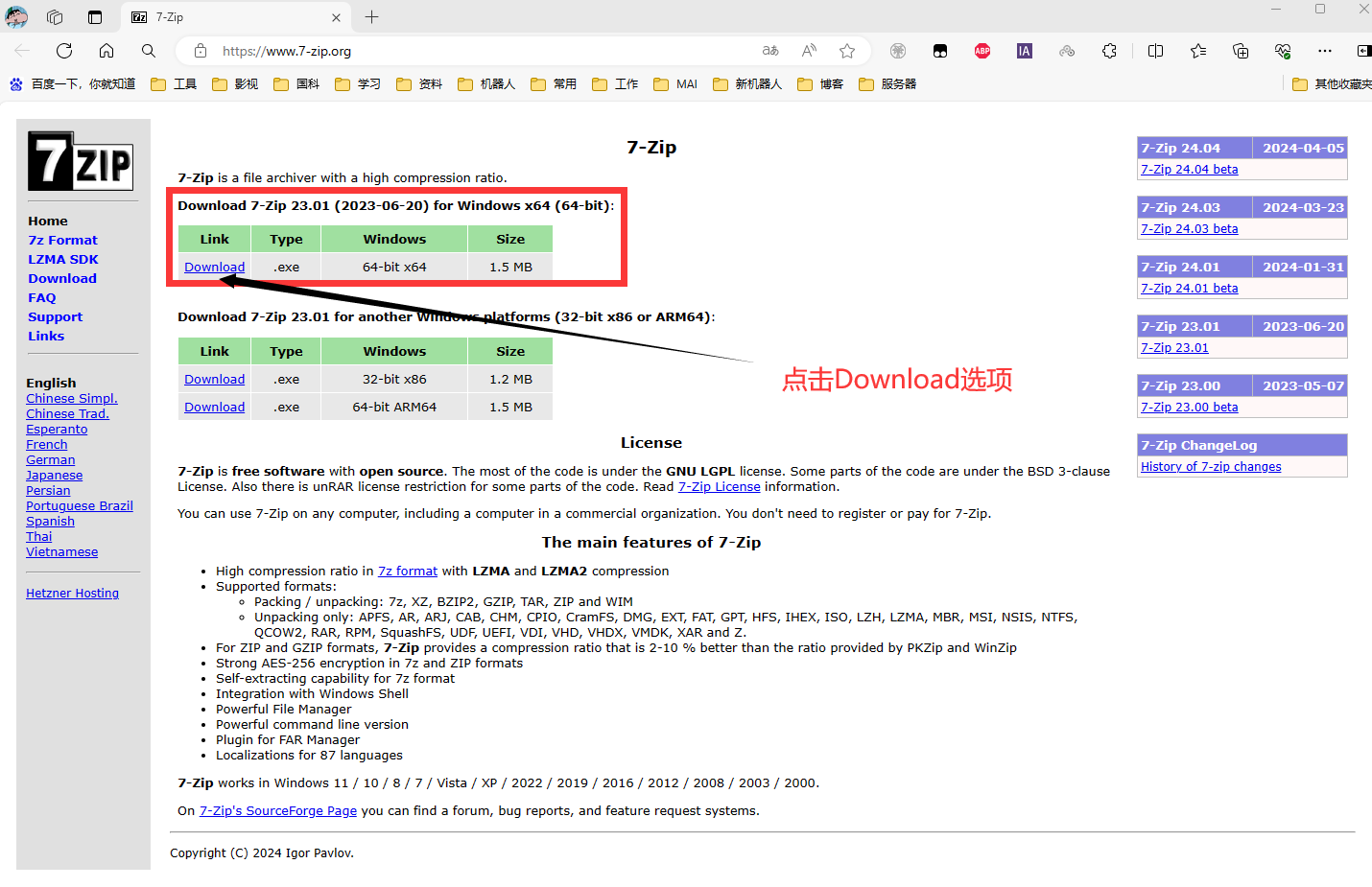Open the 7-Zip's SourceForge Page link
The height and width of the screenshot is (887, 1372).
click(278, 811)
